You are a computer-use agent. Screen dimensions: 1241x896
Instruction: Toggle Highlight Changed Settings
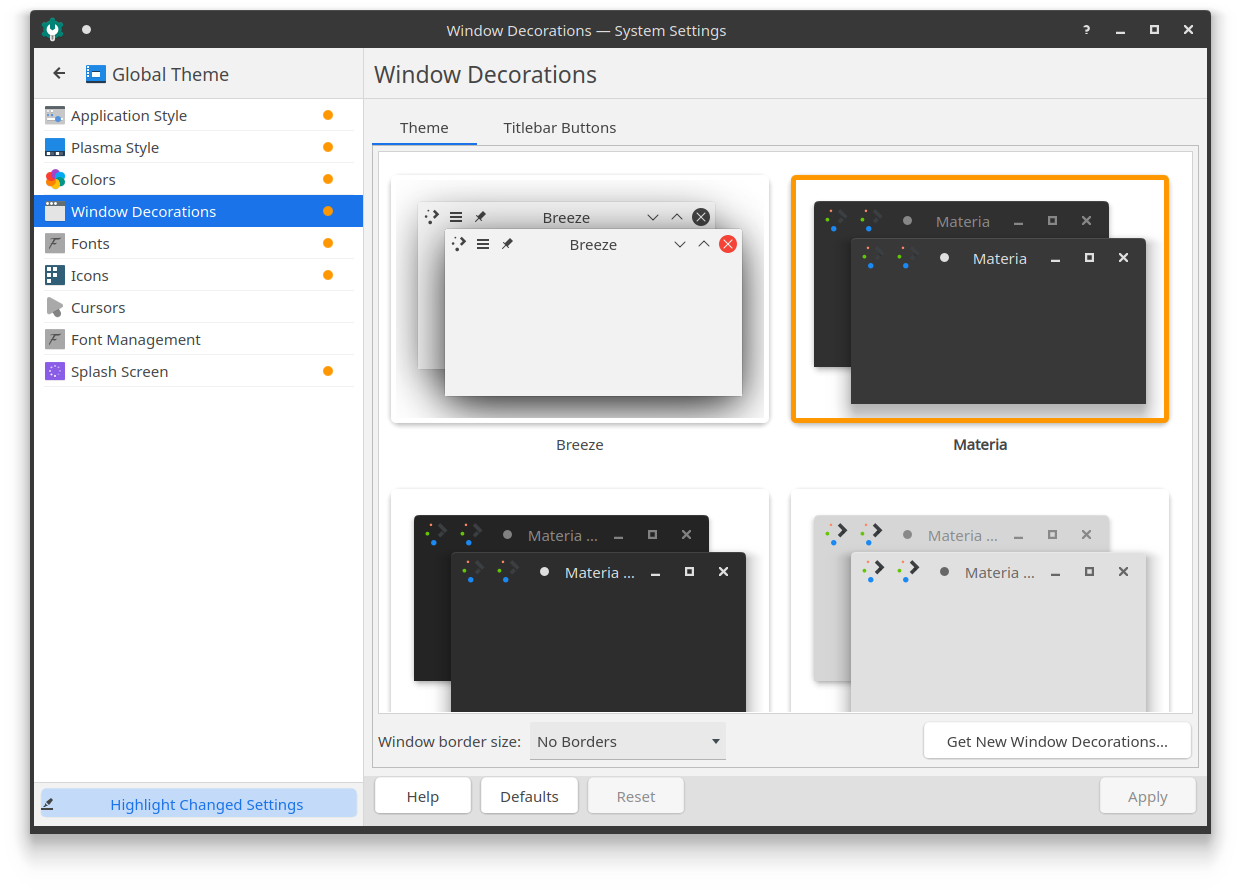(x=198, y=802)
